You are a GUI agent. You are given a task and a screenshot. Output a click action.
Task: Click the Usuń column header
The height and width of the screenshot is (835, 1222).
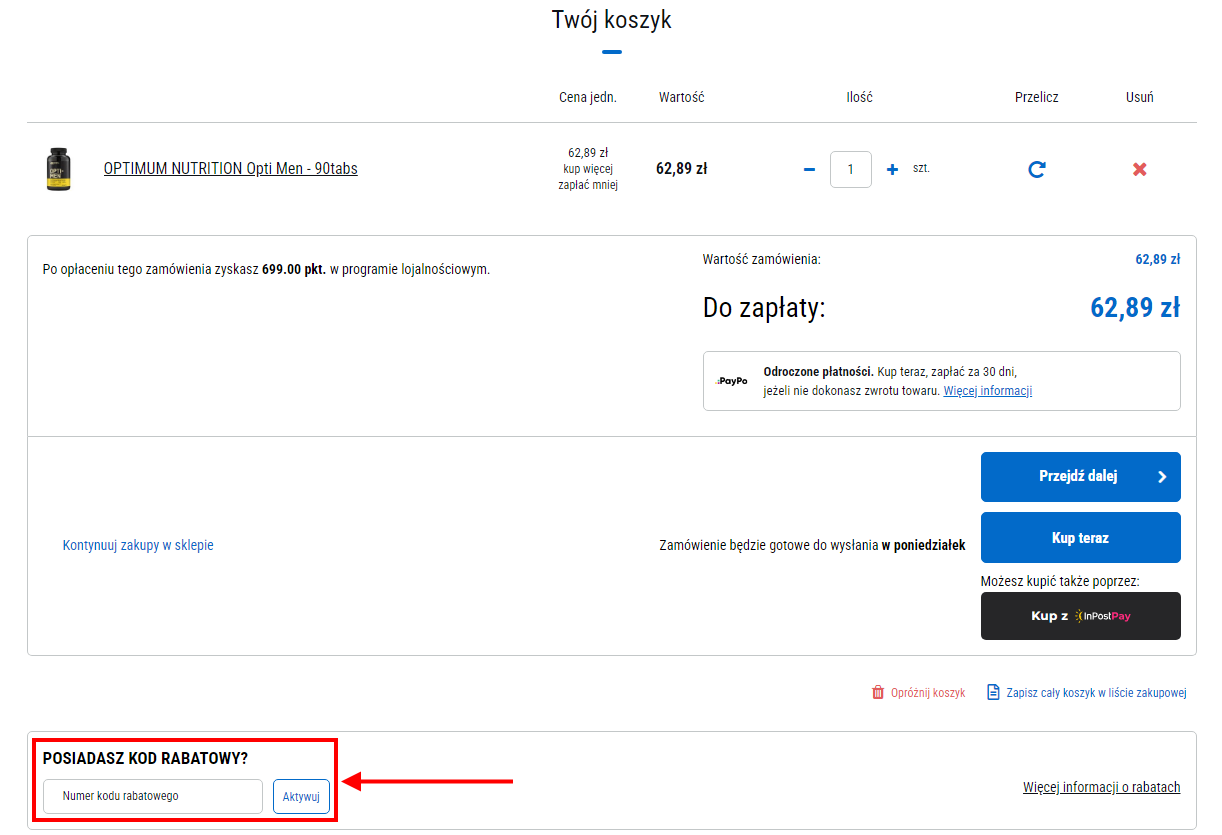pyautogui.click(x=1140, y=97)
